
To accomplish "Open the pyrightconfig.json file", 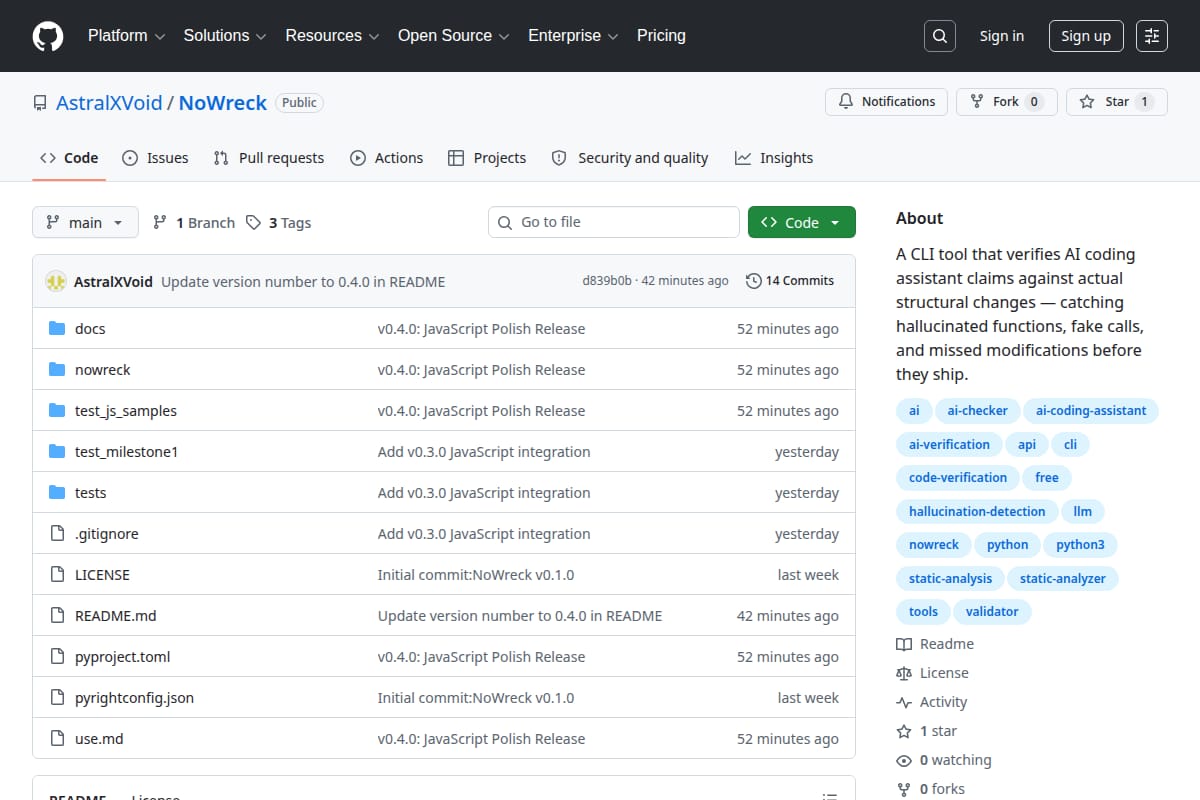I will pyautogui.click(x=134, y=698).
